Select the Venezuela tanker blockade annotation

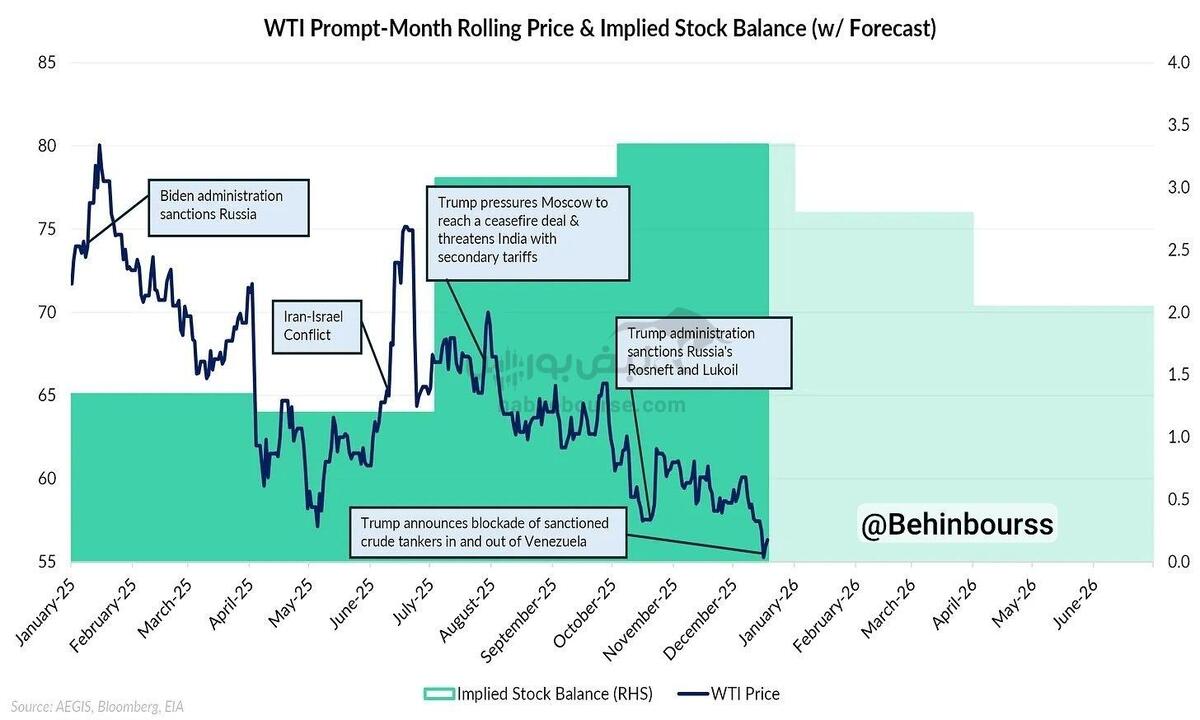click(x=489, y=532)
